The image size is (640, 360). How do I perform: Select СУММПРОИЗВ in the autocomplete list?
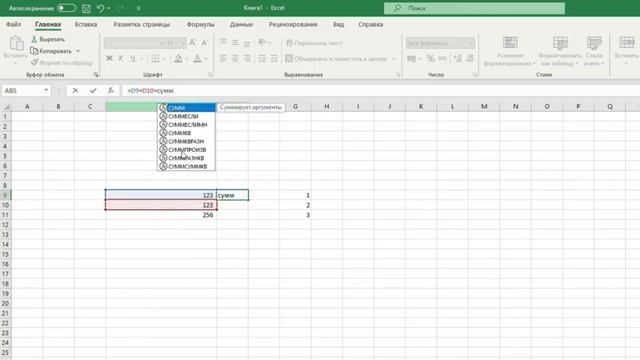[187, 150]
